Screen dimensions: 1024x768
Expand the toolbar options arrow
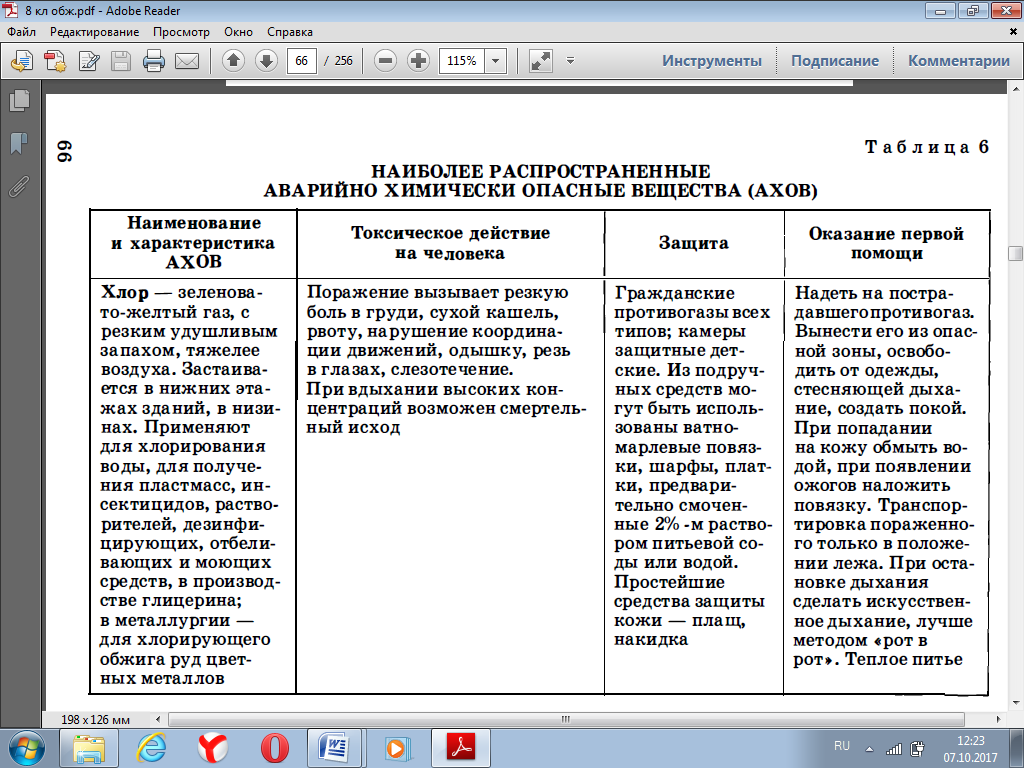coord(570,61)
